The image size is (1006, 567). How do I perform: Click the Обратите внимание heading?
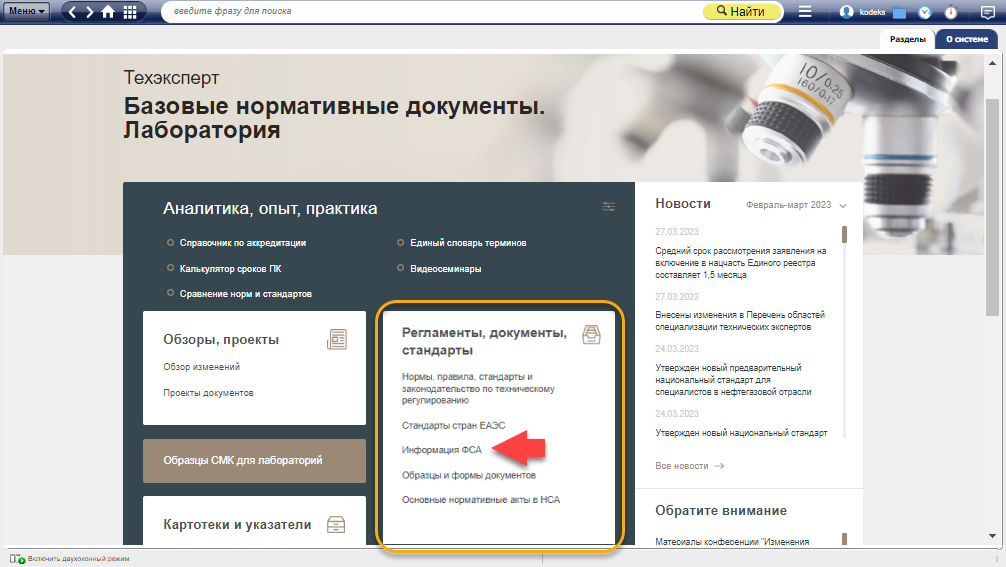tap(720, 511)
